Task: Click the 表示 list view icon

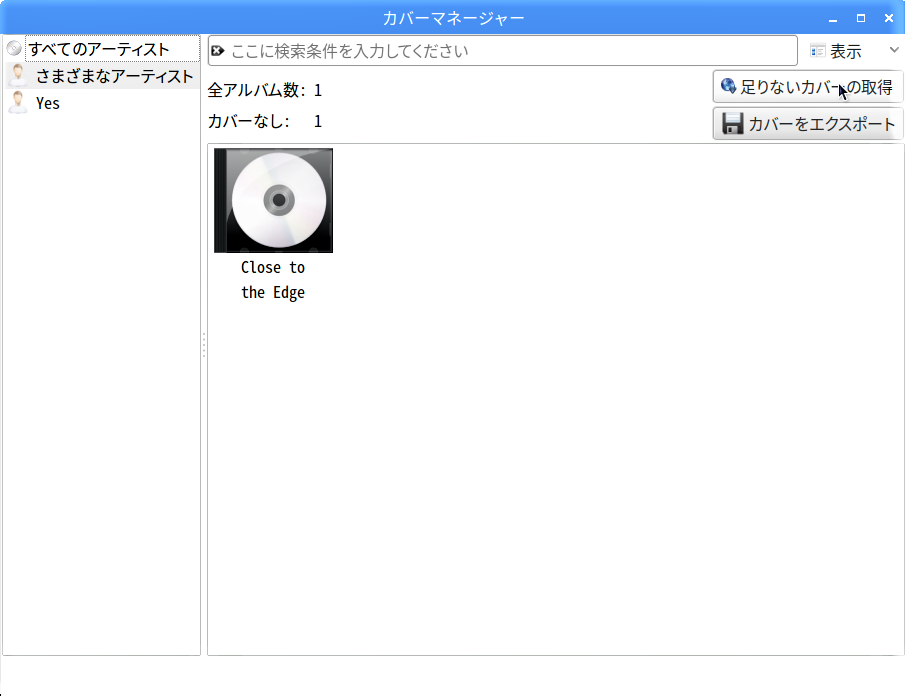Action: click(x=817, y=51)
